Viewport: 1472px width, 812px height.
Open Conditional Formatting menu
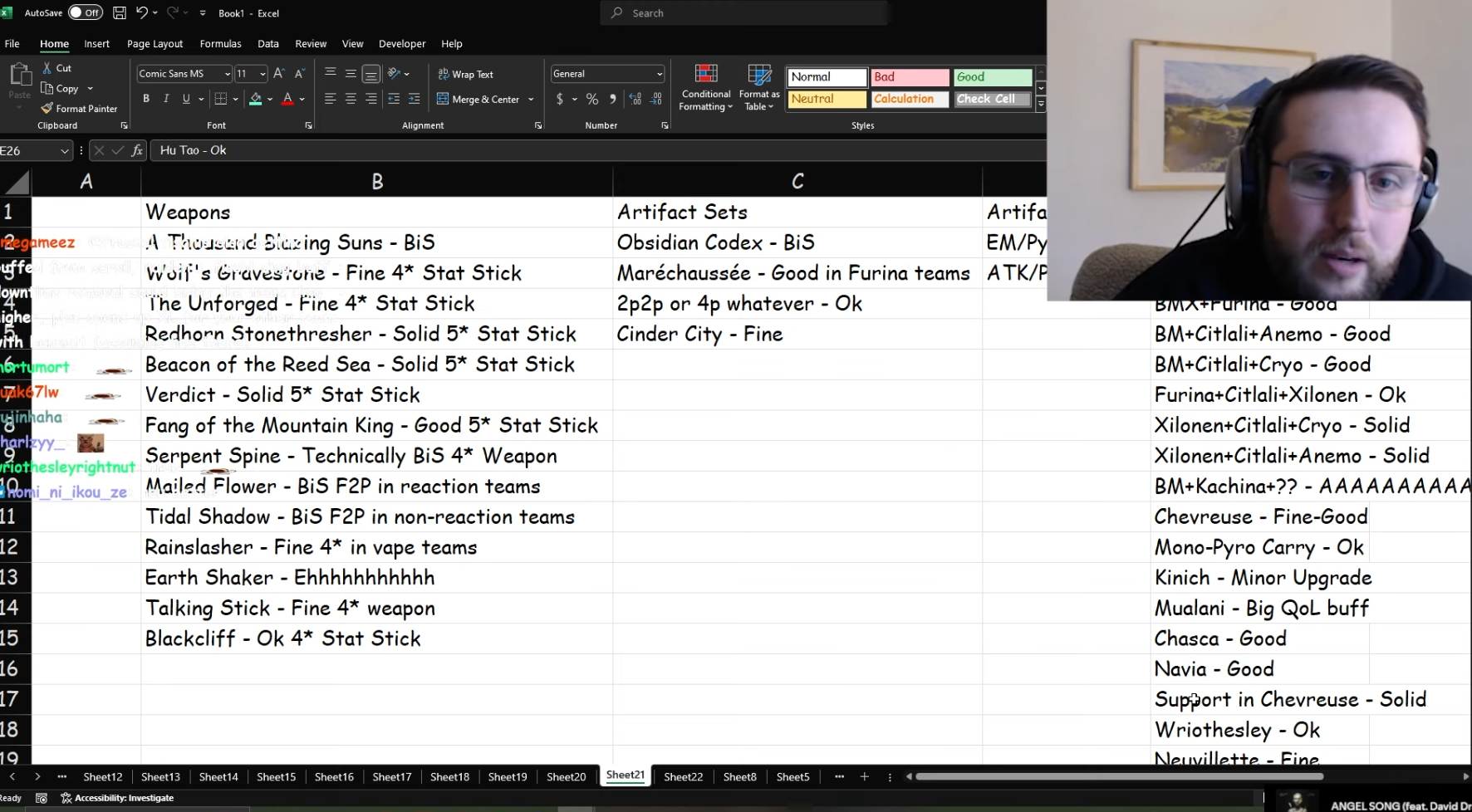click(706, 87)
